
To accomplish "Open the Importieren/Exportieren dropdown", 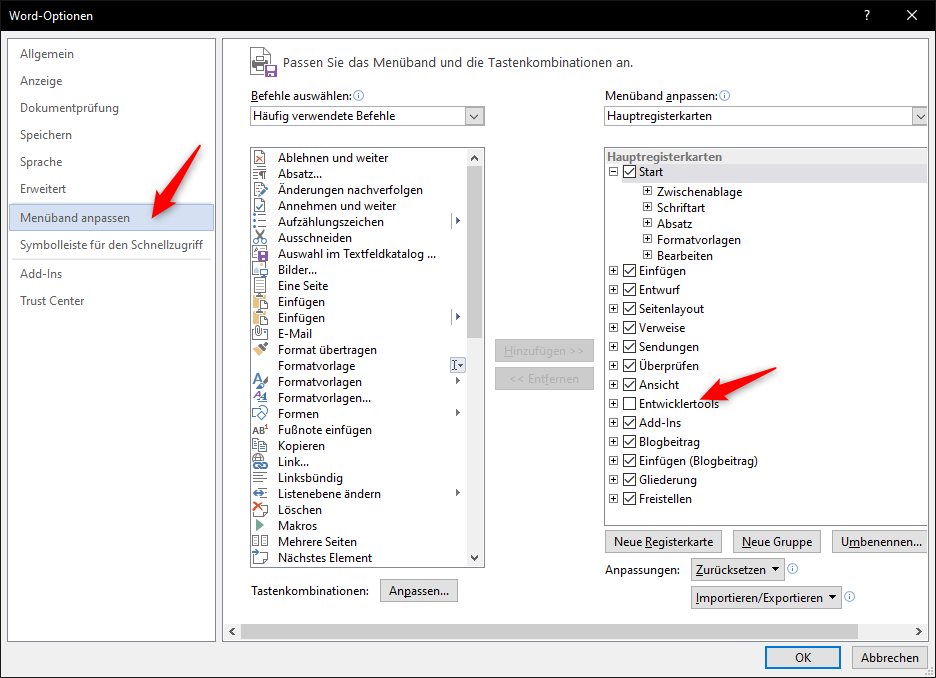I will 766,597.
